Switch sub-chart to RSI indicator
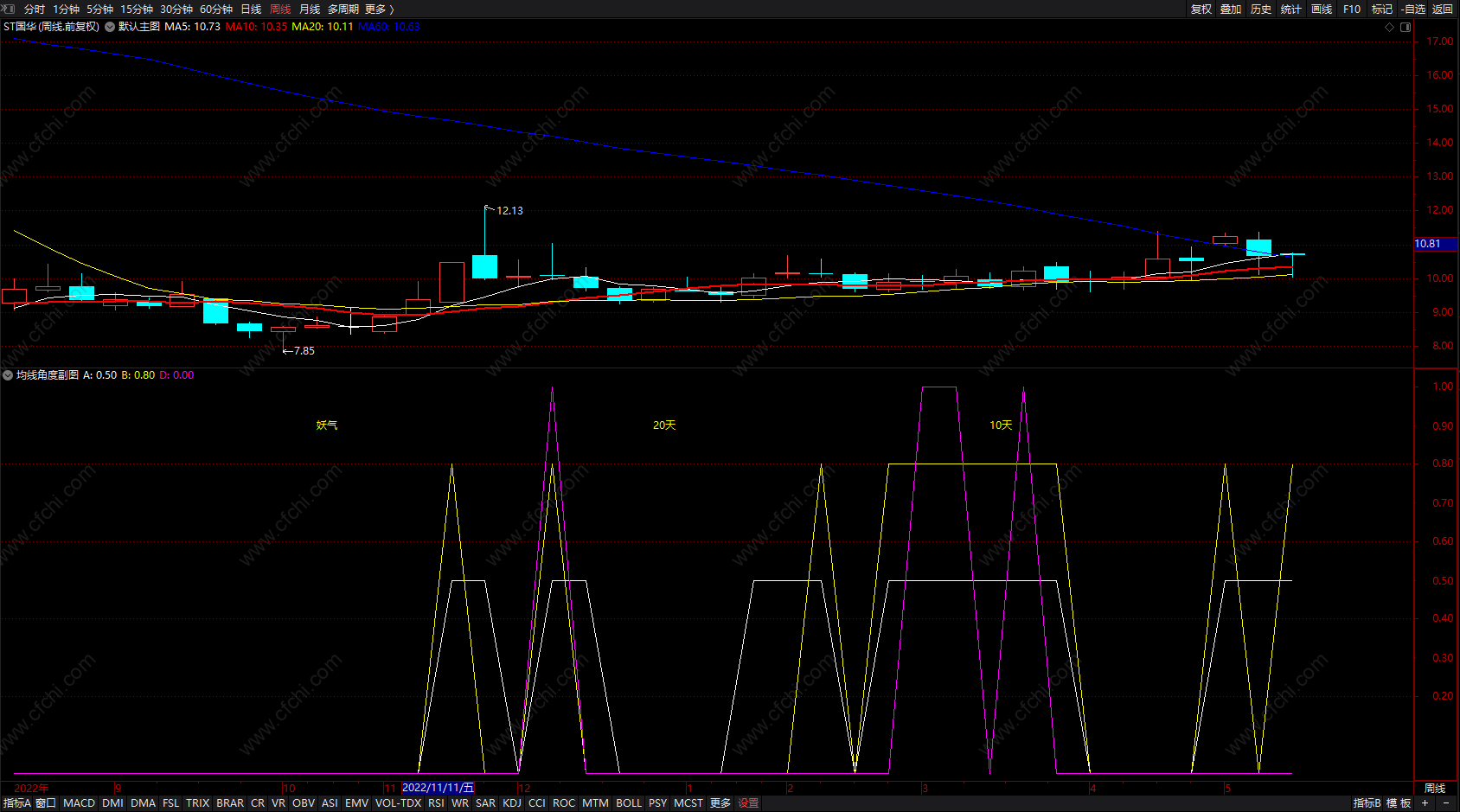Viewport: 1460px width, 812px height. 437,803
